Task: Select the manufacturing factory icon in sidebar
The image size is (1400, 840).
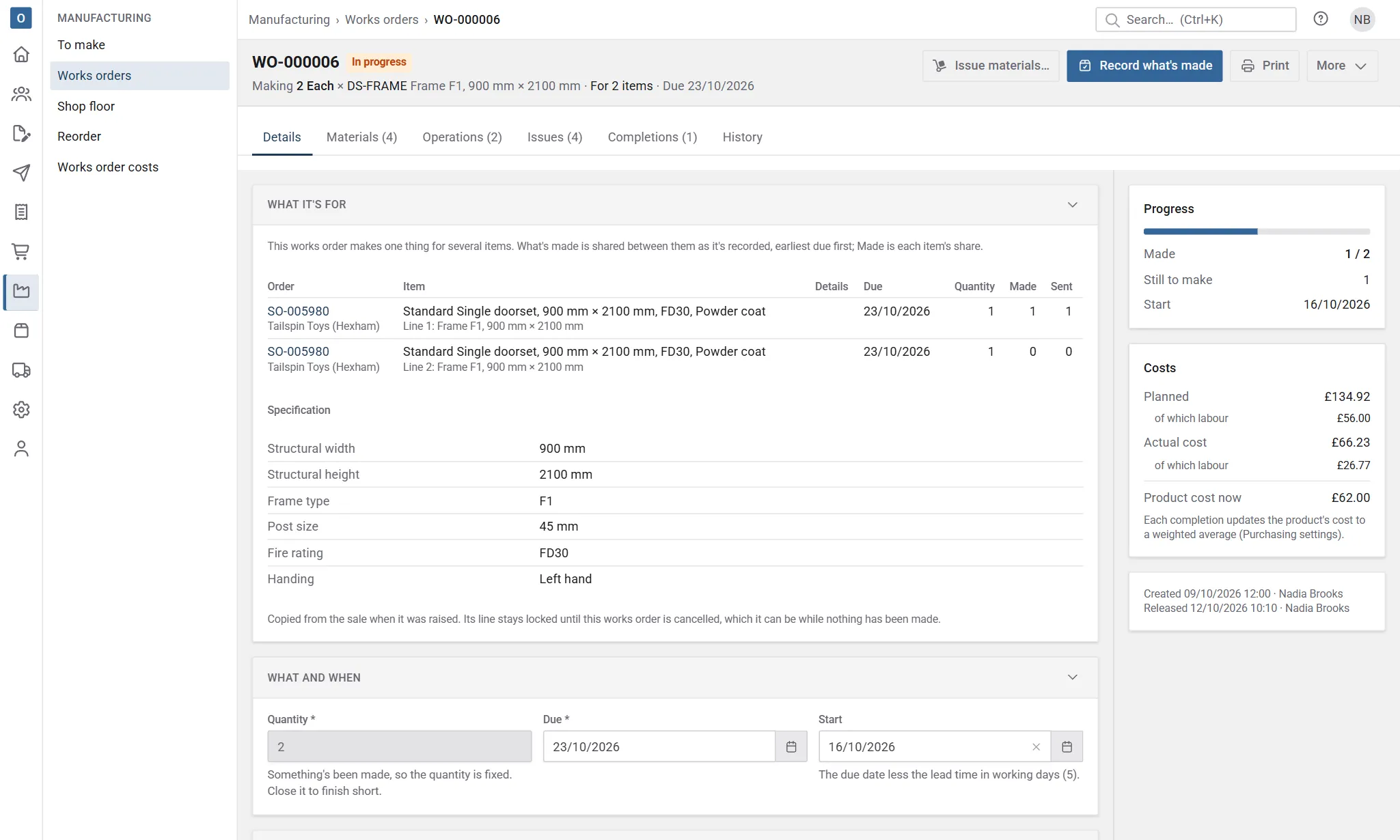Action: pos(21,292)
